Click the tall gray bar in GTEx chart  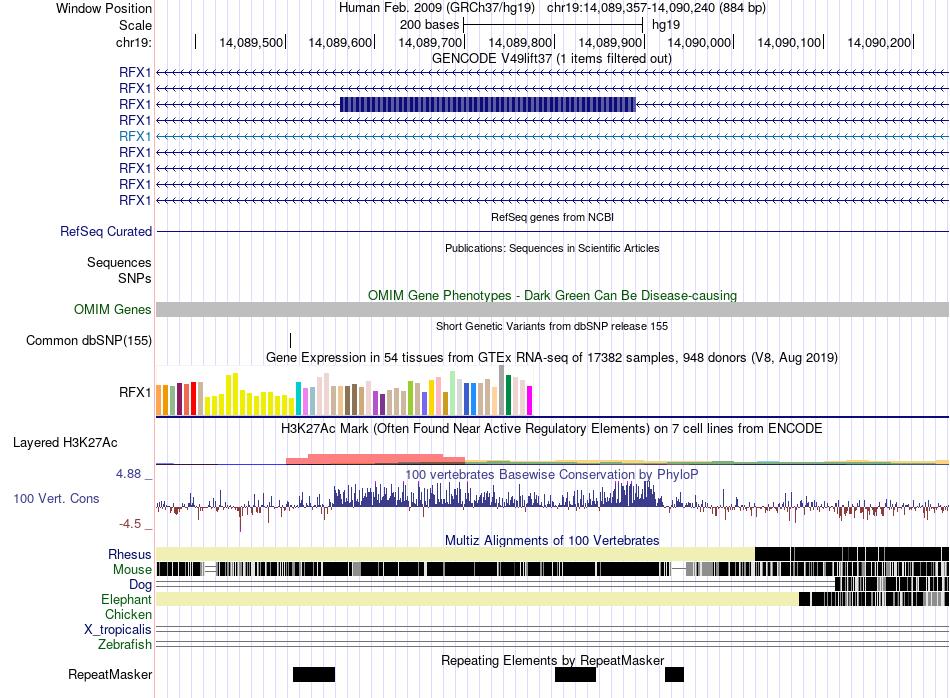coord(501,390)
